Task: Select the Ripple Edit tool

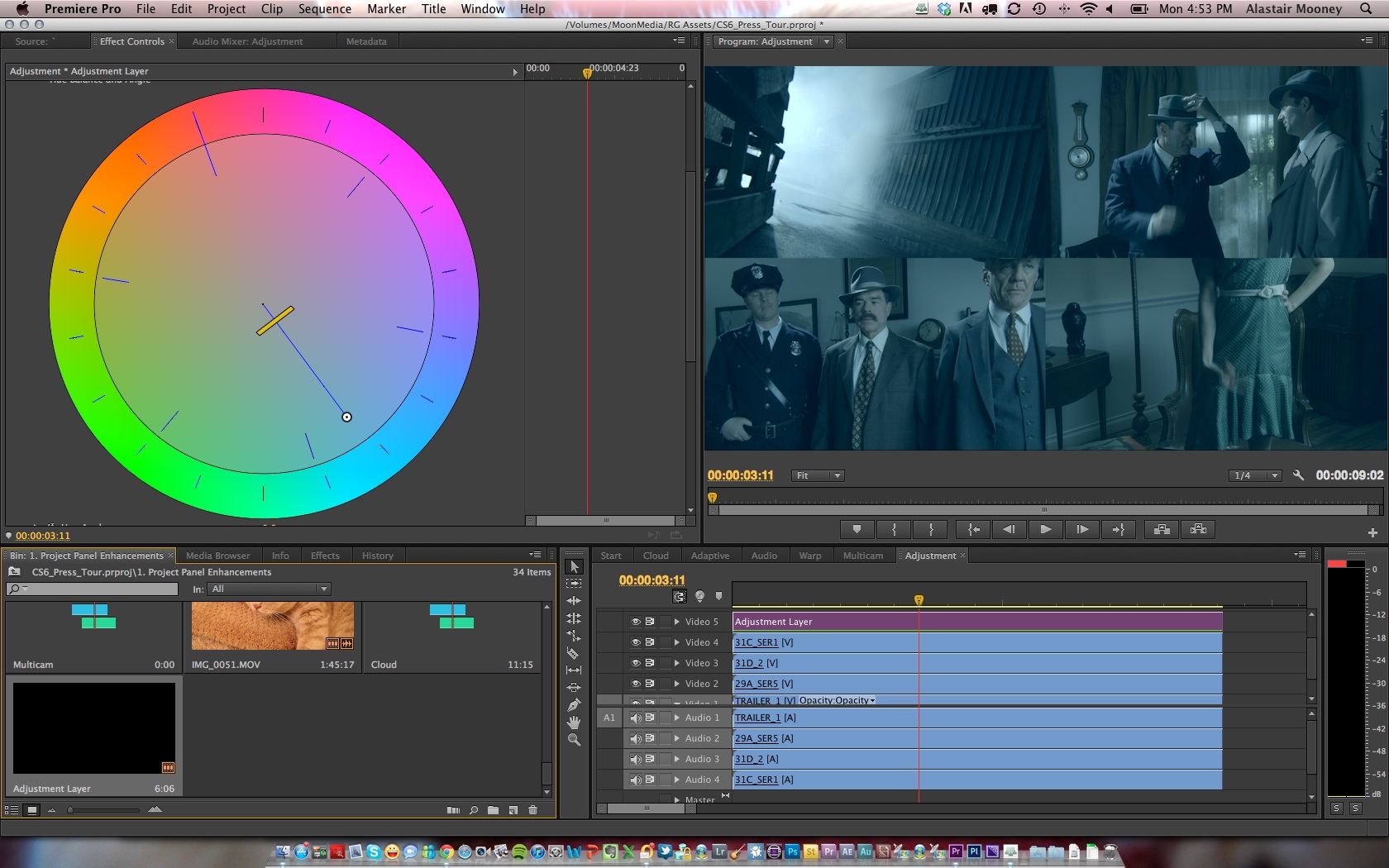Action: (573, 601)
